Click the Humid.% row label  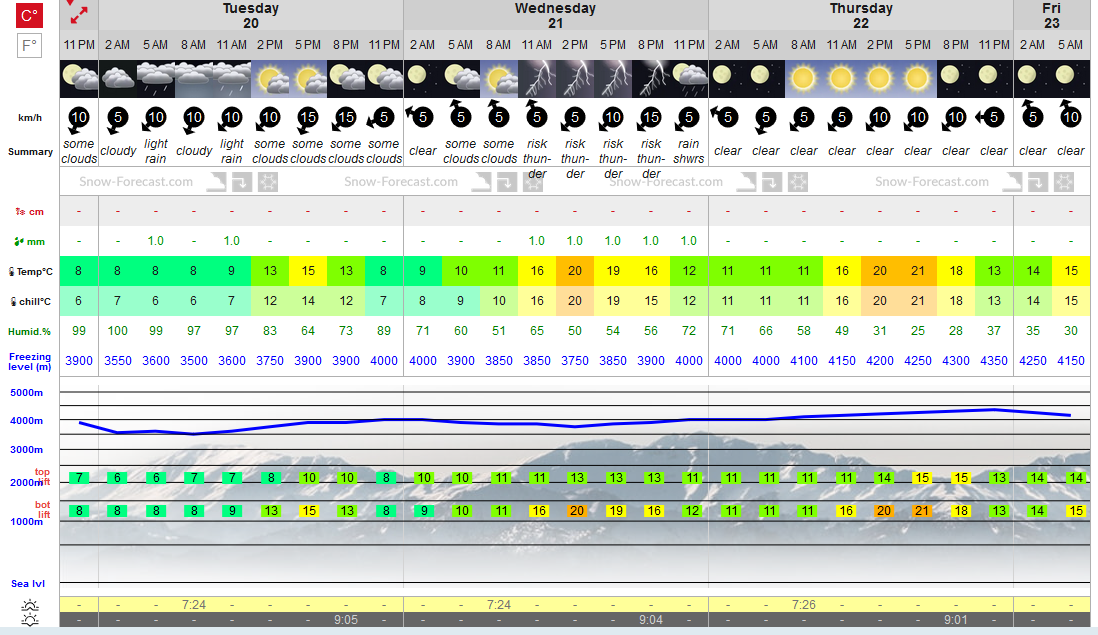pos(29,331)
